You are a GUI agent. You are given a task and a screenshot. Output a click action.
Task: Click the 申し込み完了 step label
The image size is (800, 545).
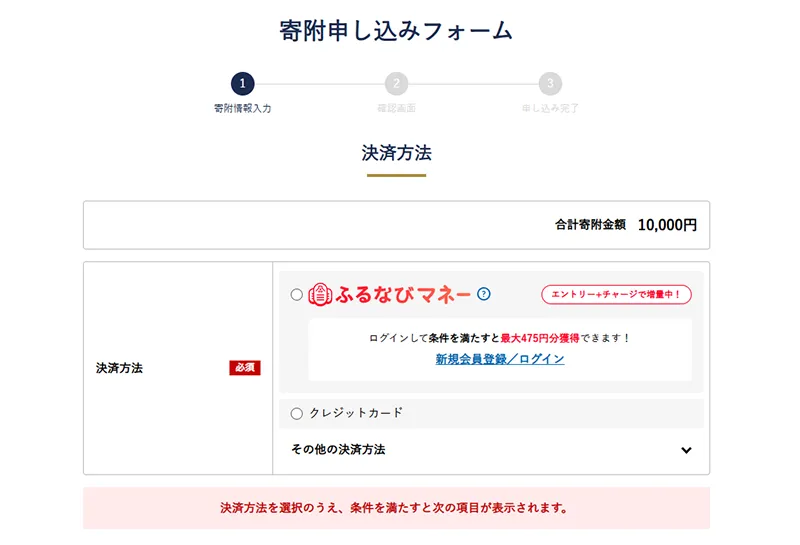tap(550, 108)
